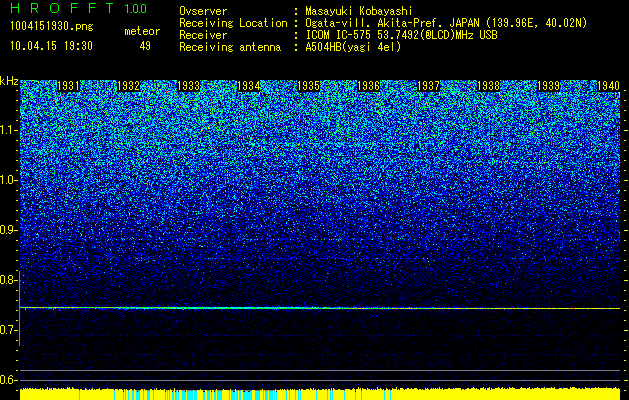Click the Receiving antenna field label
The width and height of the screenshot is (629, 400).
coord(230,47)
